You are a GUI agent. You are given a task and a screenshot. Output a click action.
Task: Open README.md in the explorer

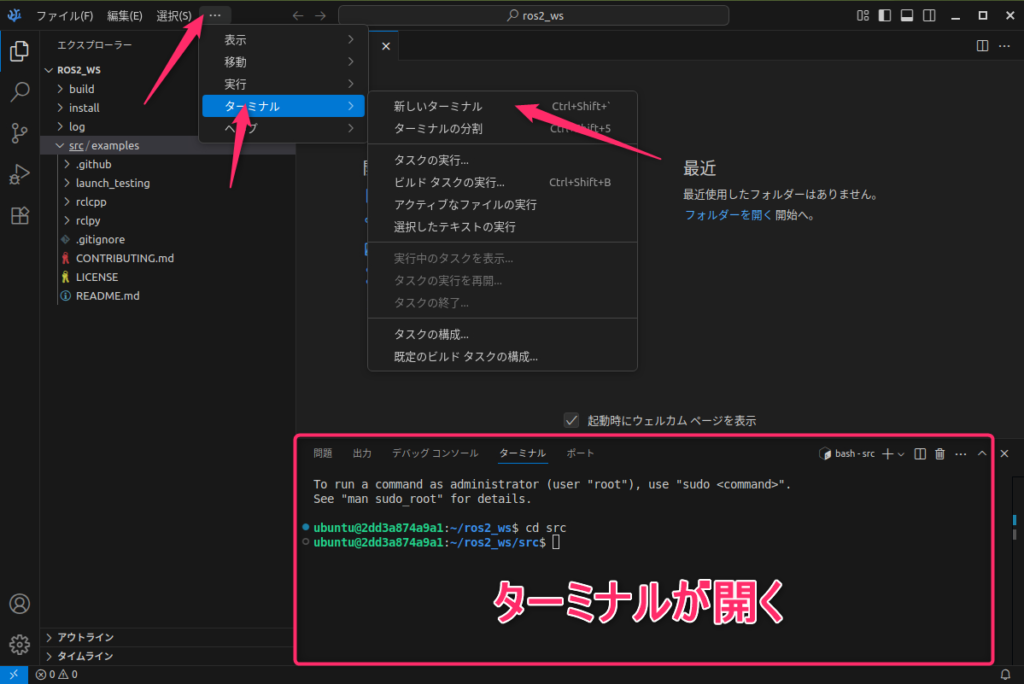point(107,296)
